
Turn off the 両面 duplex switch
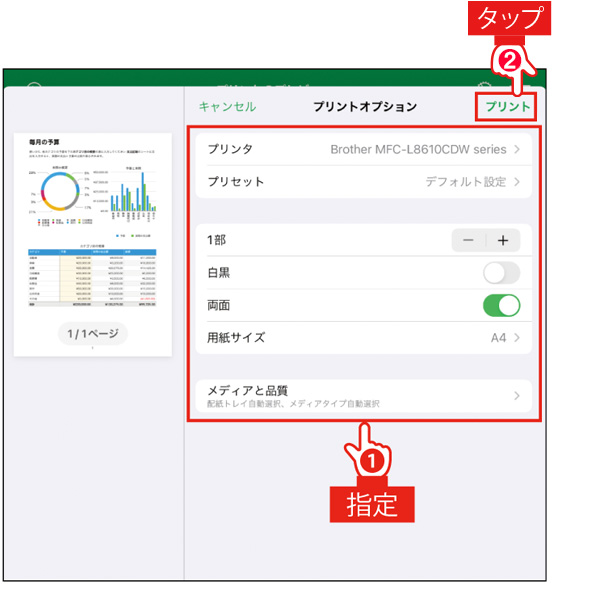501,305
